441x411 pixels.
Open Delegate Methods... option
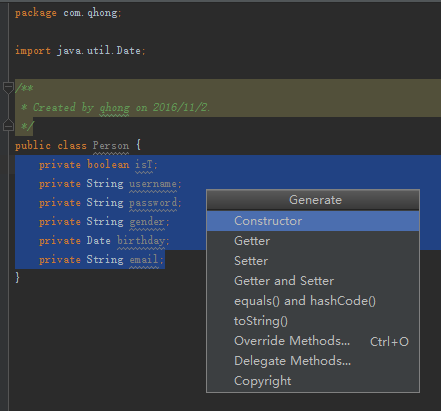click(313, 361)
